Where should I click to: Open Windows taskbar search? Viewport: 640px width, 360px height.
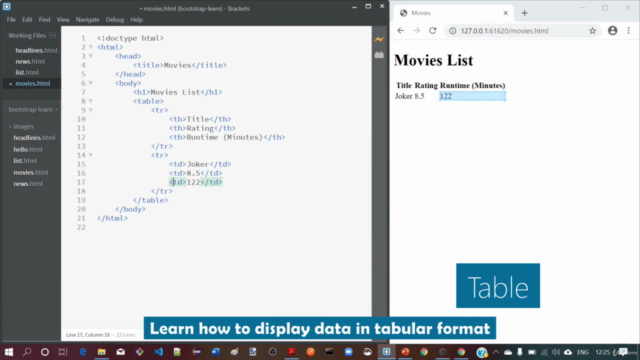point(27,352)
